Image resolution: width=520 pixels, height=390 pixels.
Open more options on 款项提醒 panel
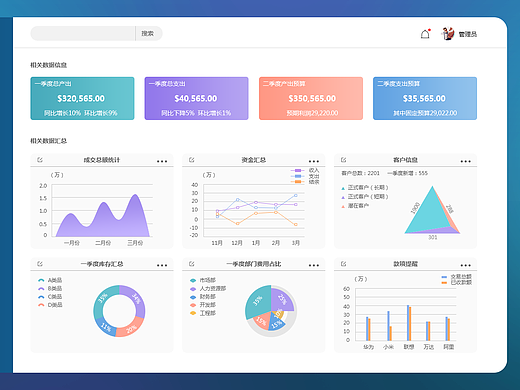(466, 265)
